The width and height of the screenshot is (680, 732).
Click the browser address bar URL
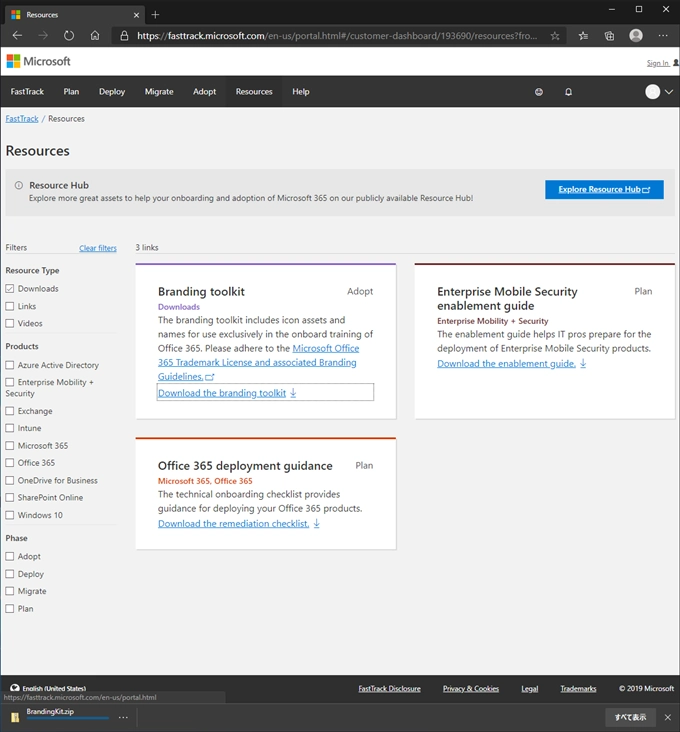337,35
